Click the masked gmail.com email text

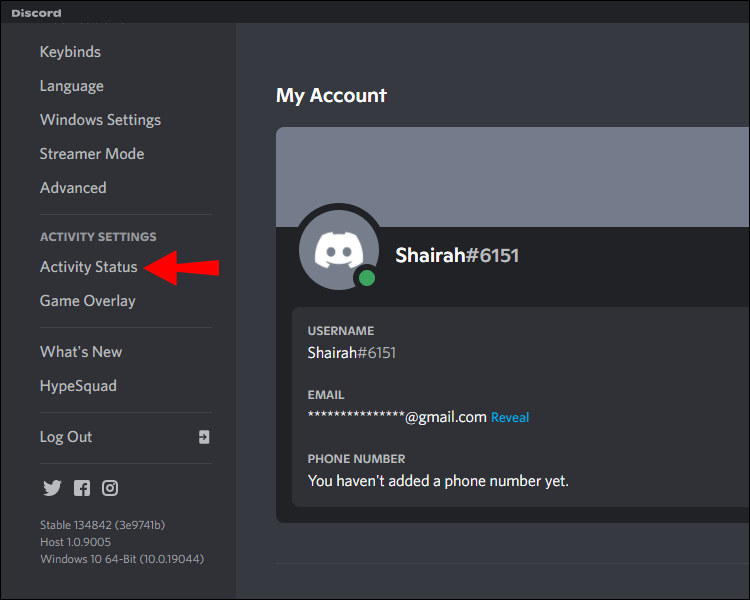[397, 417]
